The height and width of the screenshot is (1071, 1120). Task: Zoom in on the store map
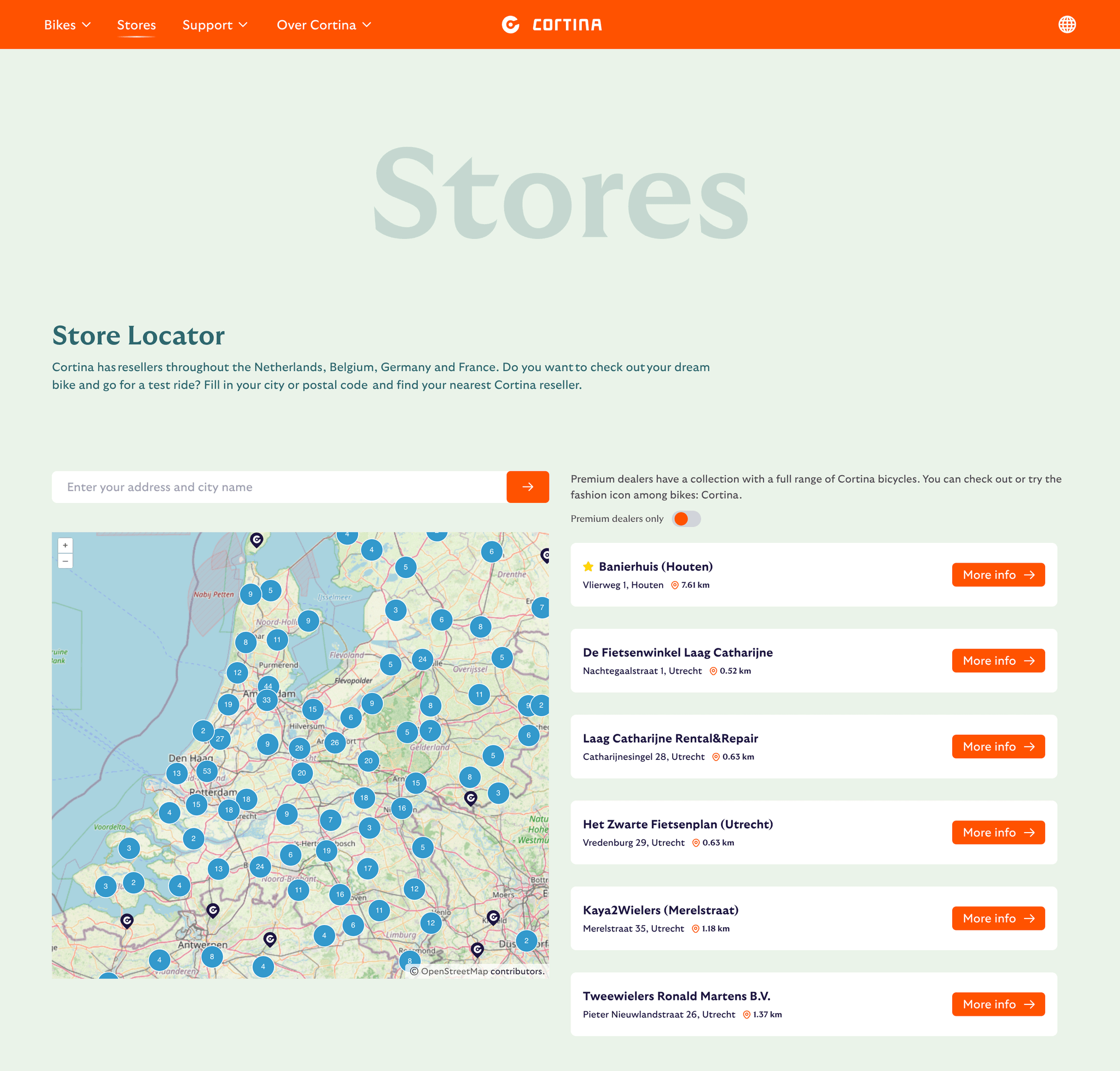65,545
